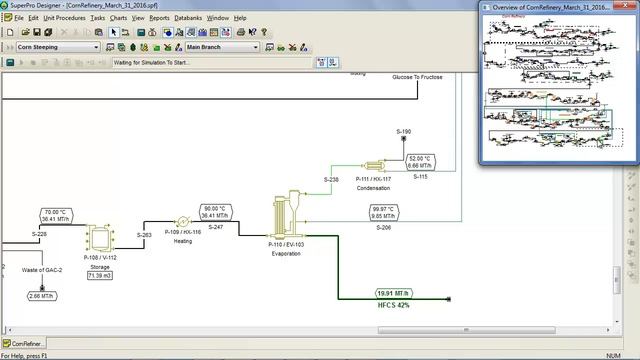The width and height of the screenshot is (640, 360).
Task: Click second icon after Corn Steeping dropdown
Action: pos(121,47)
